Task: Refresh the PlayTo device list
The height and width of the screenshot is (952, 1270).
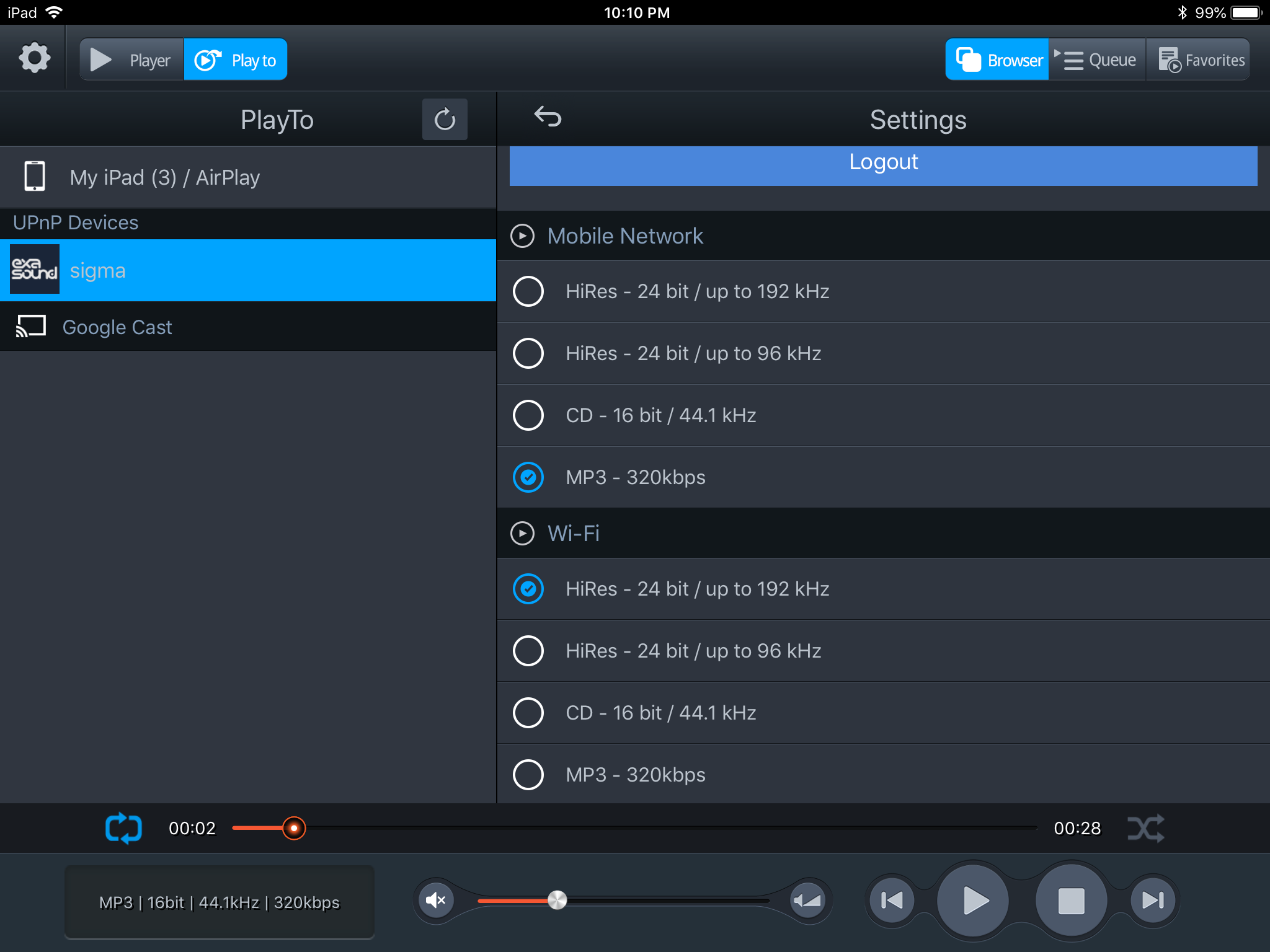Action: click(x=444, y=120)
